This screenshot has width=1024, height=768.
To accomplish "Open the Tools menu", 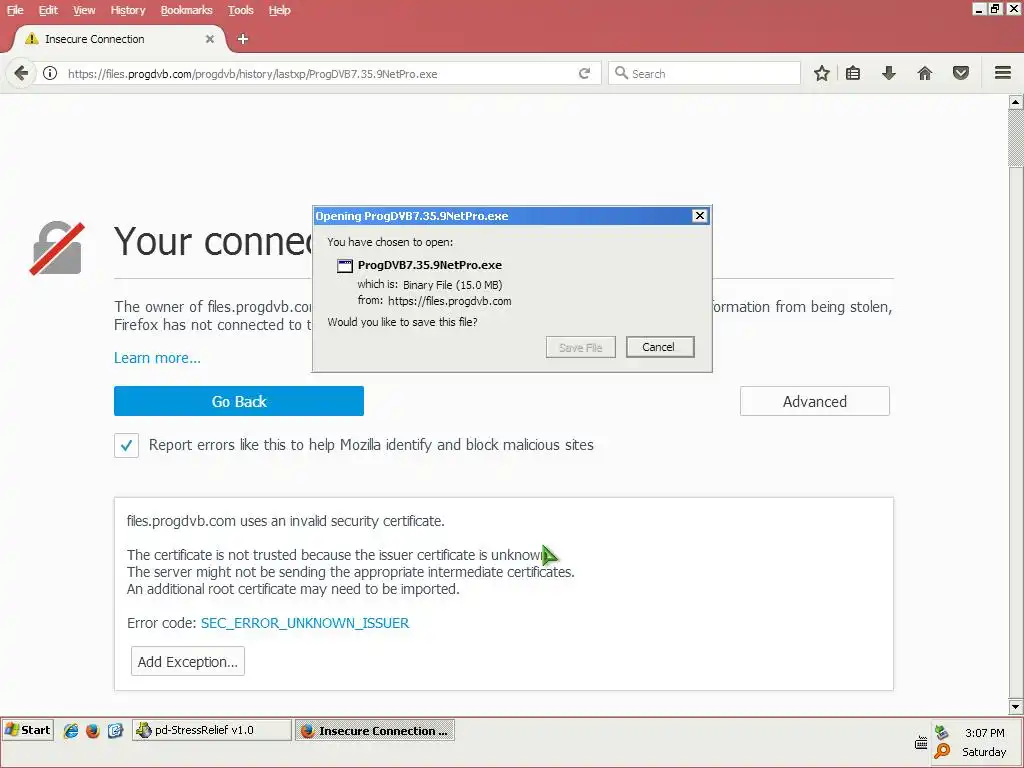I will (x=240, y=10).
